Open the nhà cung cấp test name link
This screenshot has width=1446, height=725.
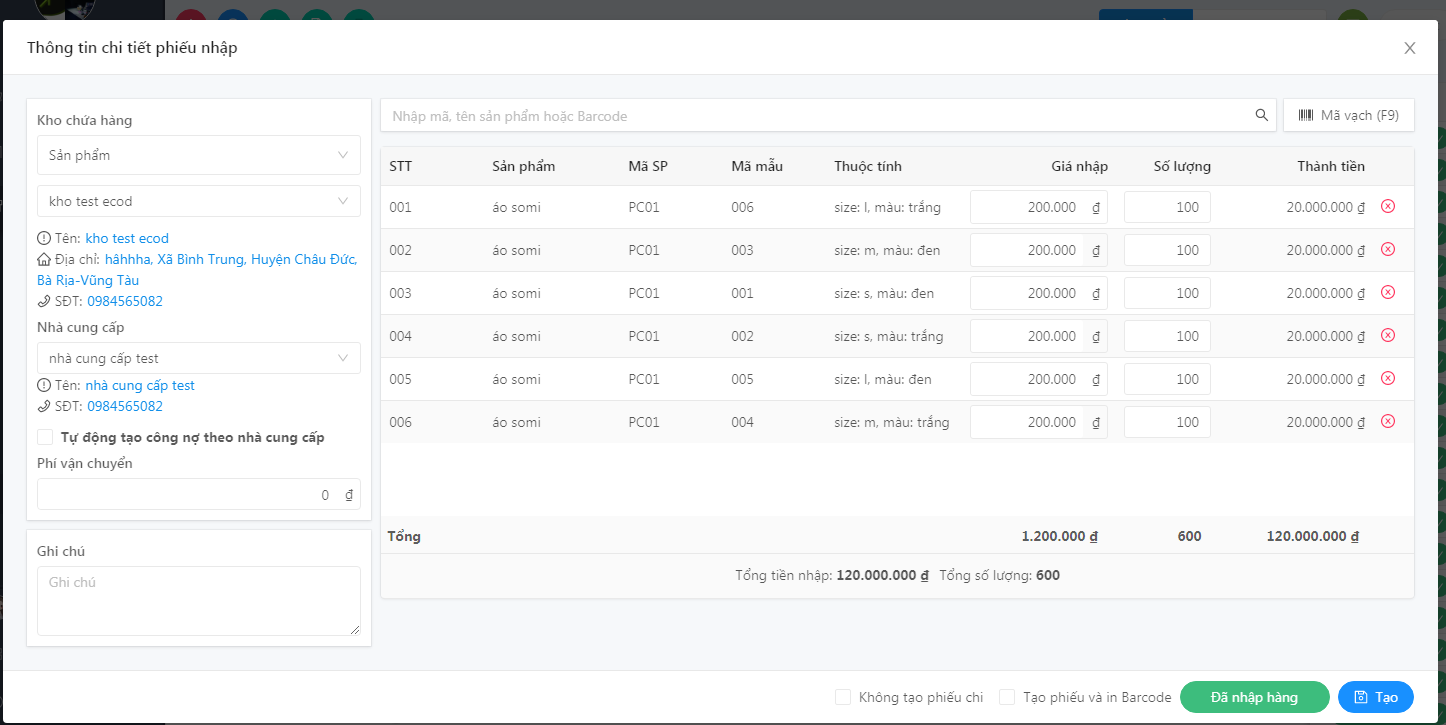pos(140,386)
